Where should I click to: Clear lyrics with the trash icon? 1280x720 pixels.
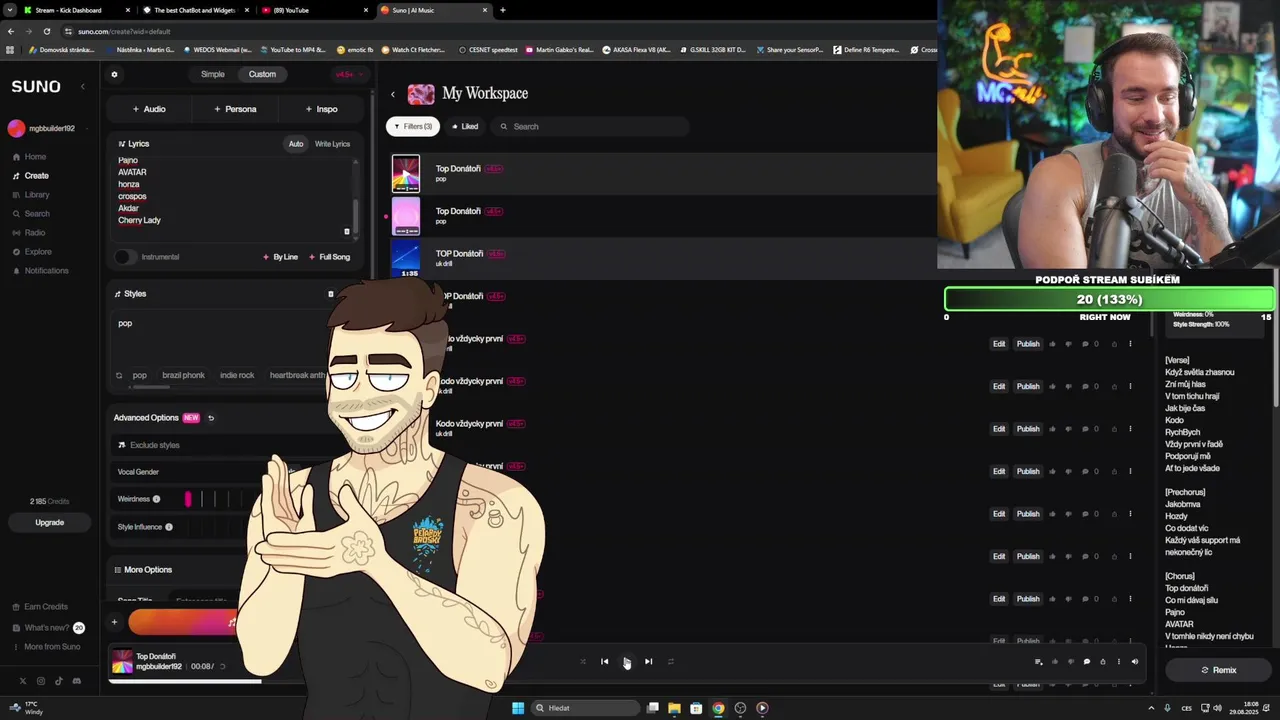(347, 231)
